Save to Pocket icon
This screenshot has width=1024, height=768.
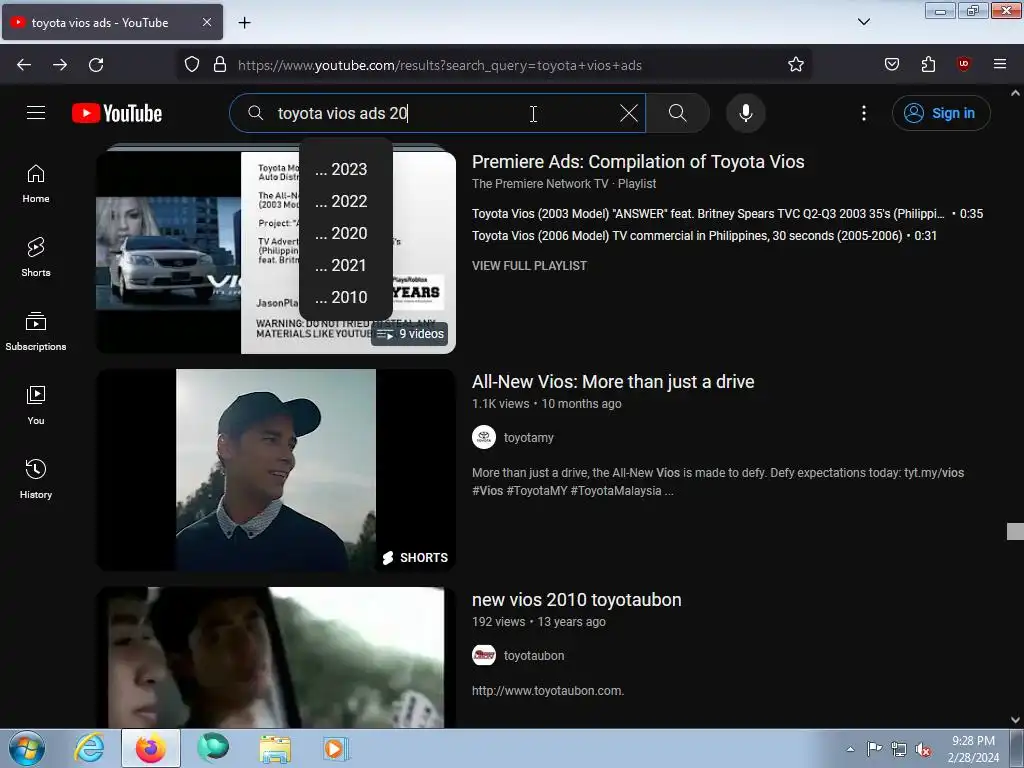pyautogui.click(x=891, y=64)
